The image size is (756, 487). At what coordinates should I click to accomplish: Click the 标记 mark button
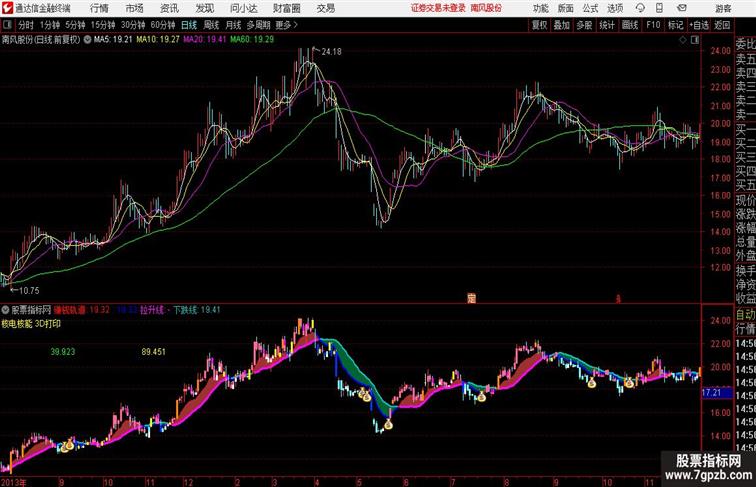(x=675, y=25)
